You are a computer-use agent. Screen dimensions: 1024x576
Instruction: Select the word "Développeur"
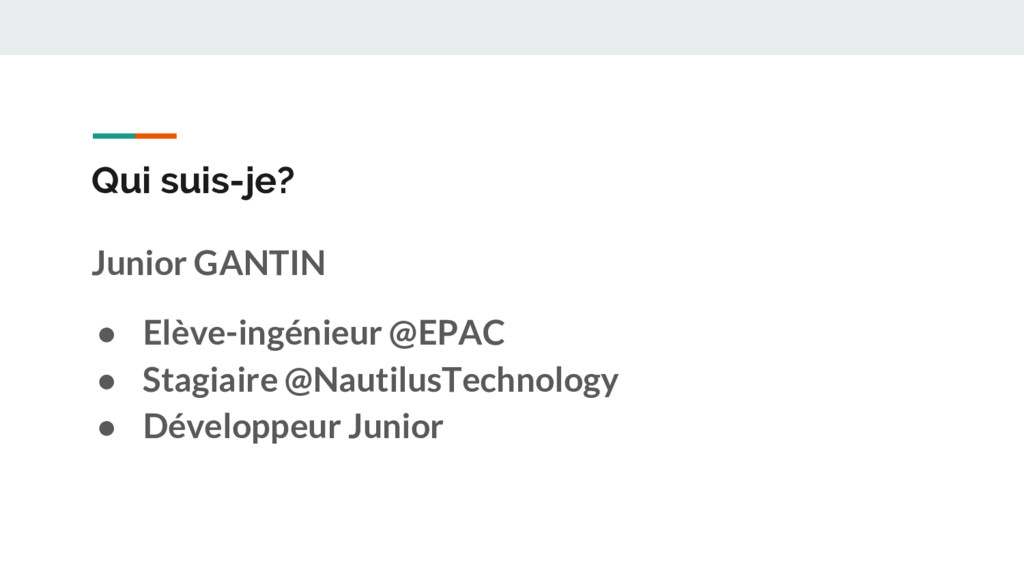click(242, 427)
